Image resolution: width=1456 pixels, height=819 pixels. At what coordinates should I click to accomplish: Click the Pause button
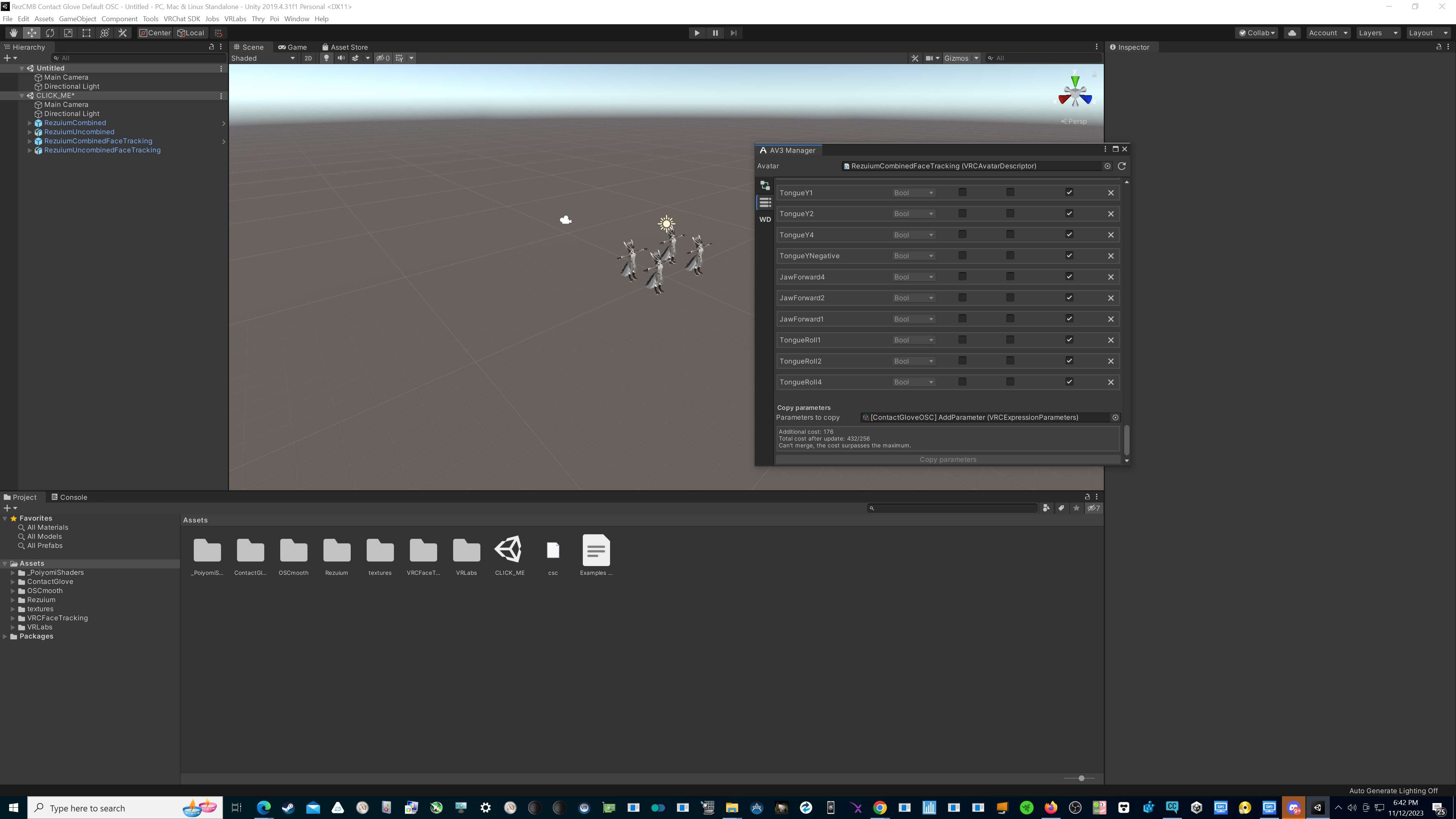[715, 33]
